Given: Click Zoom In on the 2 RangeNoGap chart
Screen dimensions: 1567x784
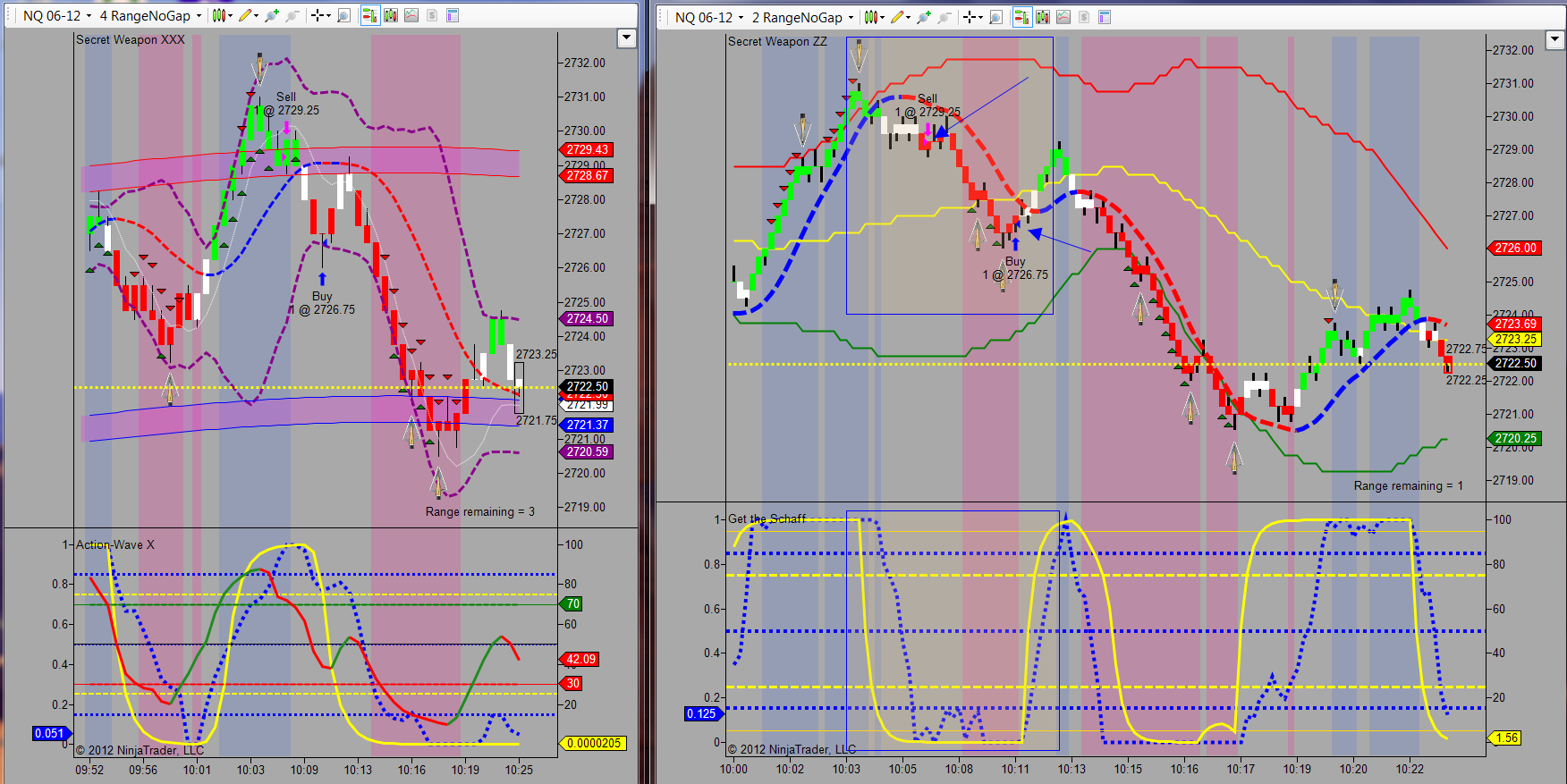Looking at the screenshot, I should (924, 17).
